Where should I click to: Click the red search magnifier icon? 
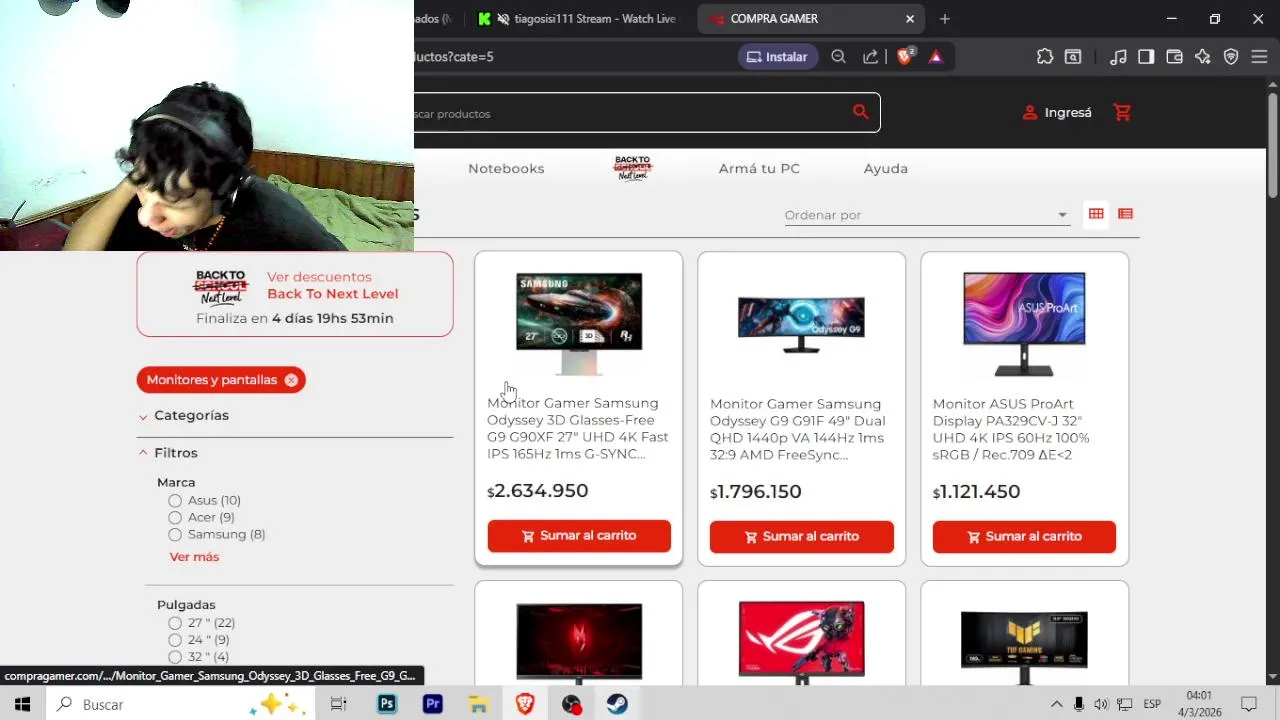(x=860, y=112)
